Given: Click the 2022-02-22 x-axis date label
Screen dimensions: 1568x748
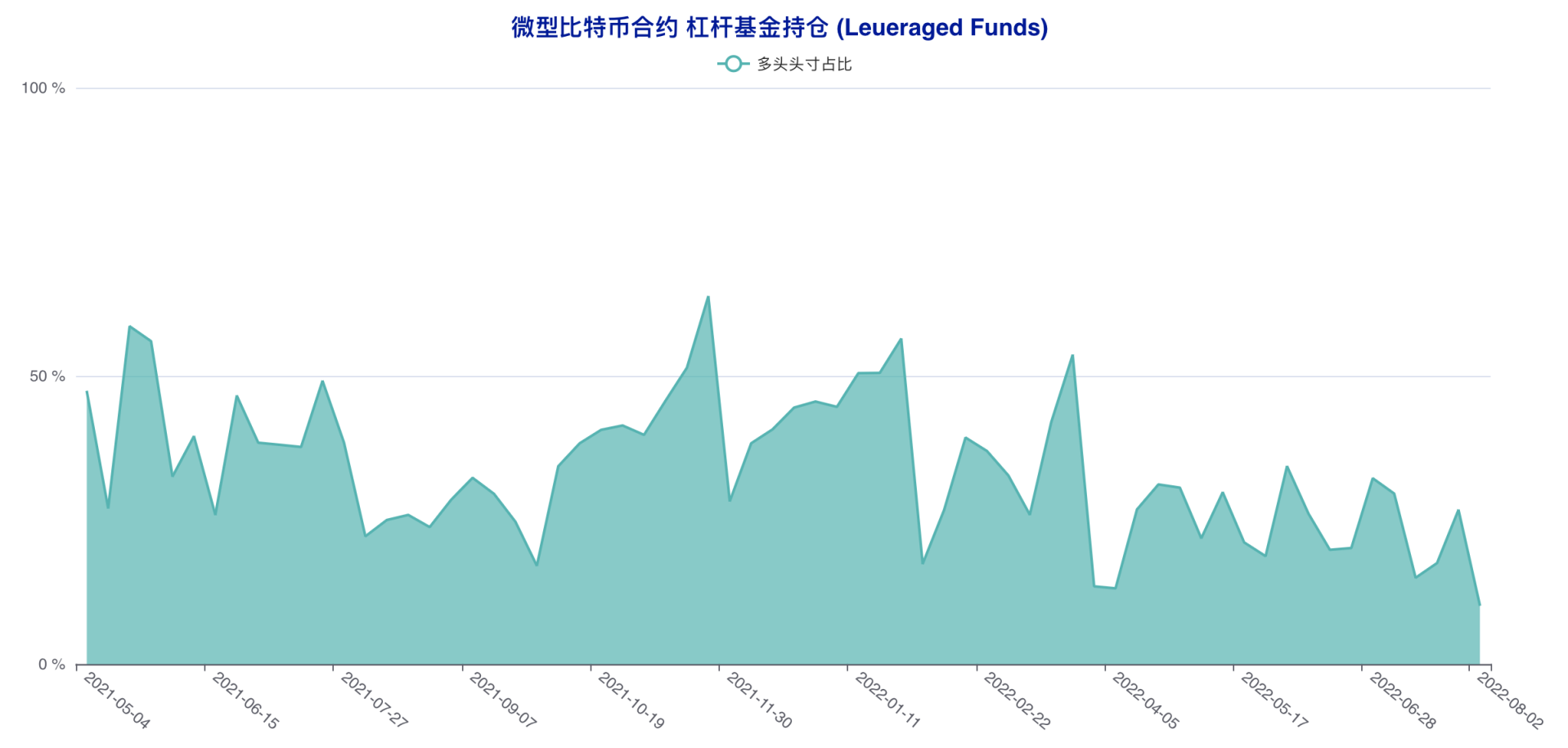Looking at the screenshot, I should click(x=1017, y=701).
